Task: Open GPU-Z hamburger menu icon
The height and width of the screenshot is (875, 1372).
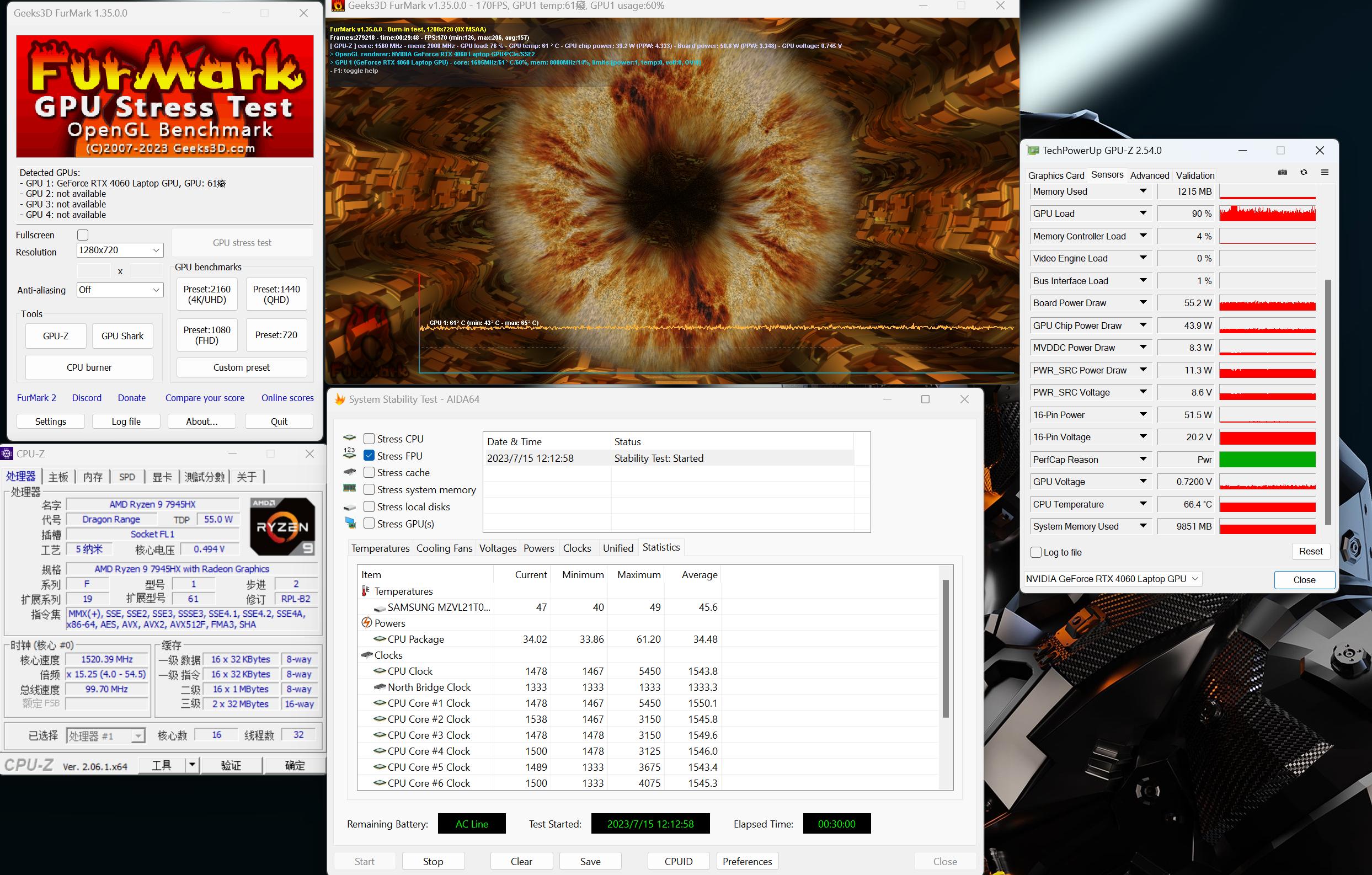Action: click(1325, 172)
